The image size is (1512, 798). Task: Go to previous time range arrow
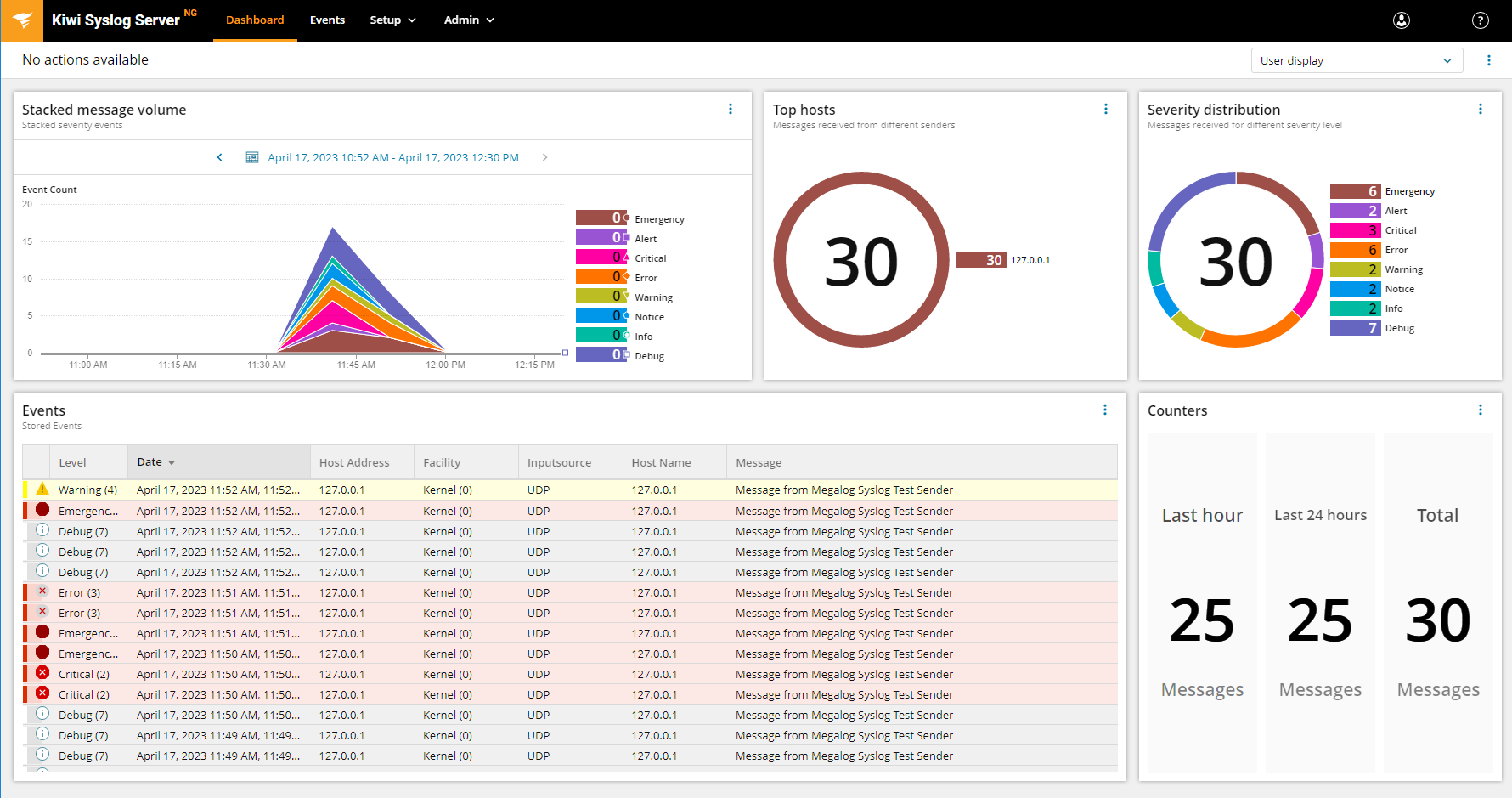point(220,157)
